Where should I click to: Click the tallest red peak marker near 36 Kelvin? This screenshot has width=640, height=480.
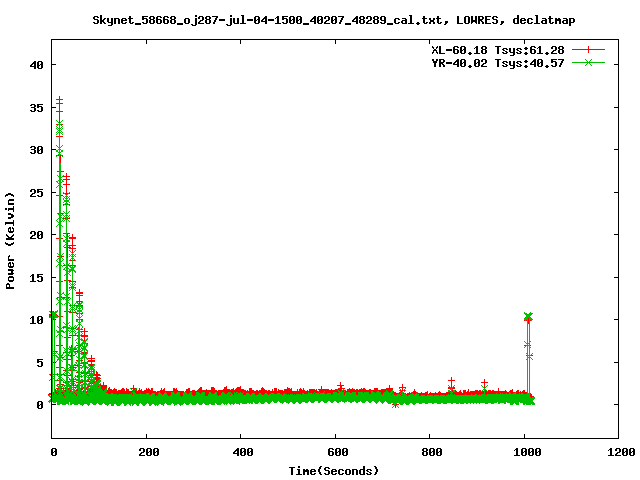pyautogui.click(x=60, y=100)
